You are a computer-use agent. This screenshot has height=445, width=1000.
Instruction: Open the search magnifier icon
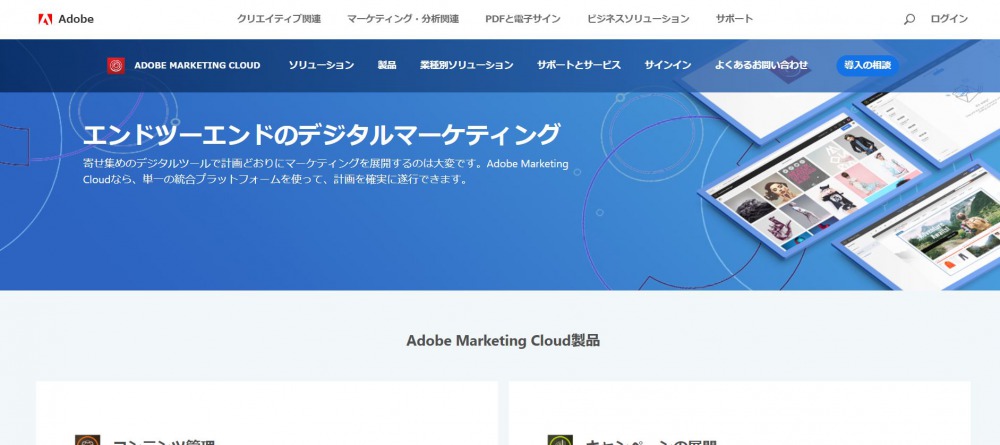click(909, 19)
